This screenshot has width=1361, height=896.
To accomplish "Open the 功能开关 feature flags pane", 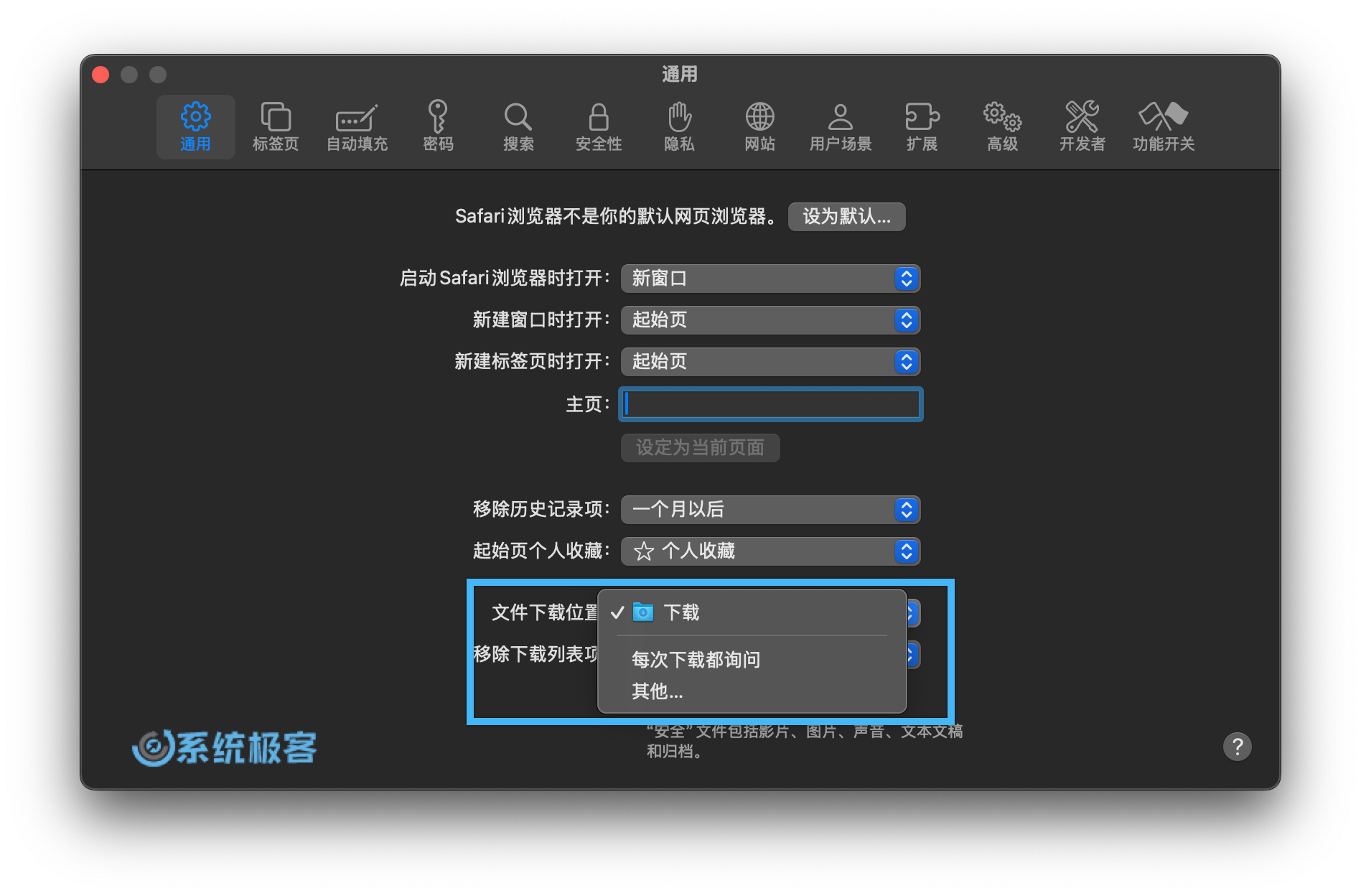I will [x=1164, y=127].
